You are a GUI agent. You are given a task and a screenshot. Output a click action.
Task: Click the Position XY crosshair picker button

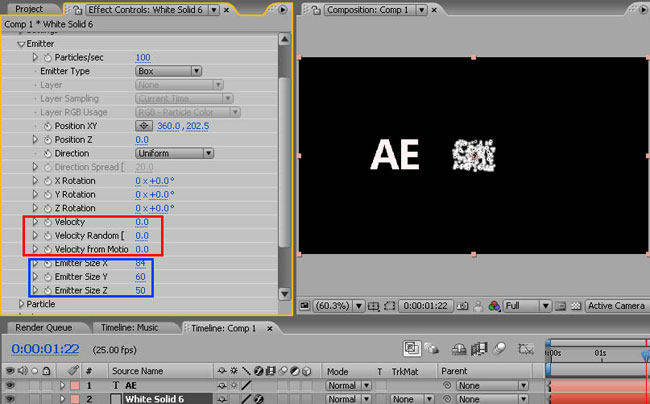tap(143, 126)
